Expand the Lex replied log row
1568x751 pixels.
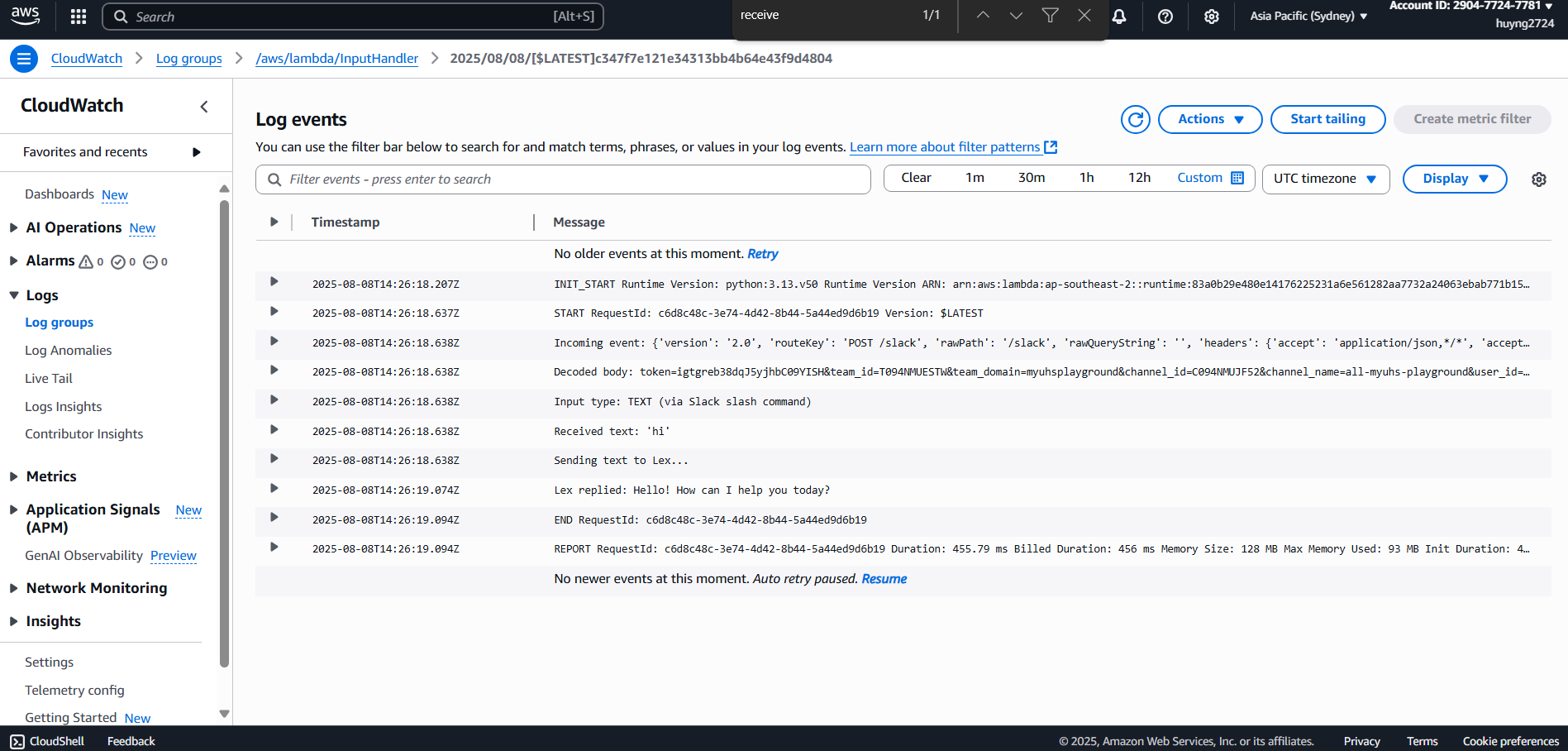[274, 488]
